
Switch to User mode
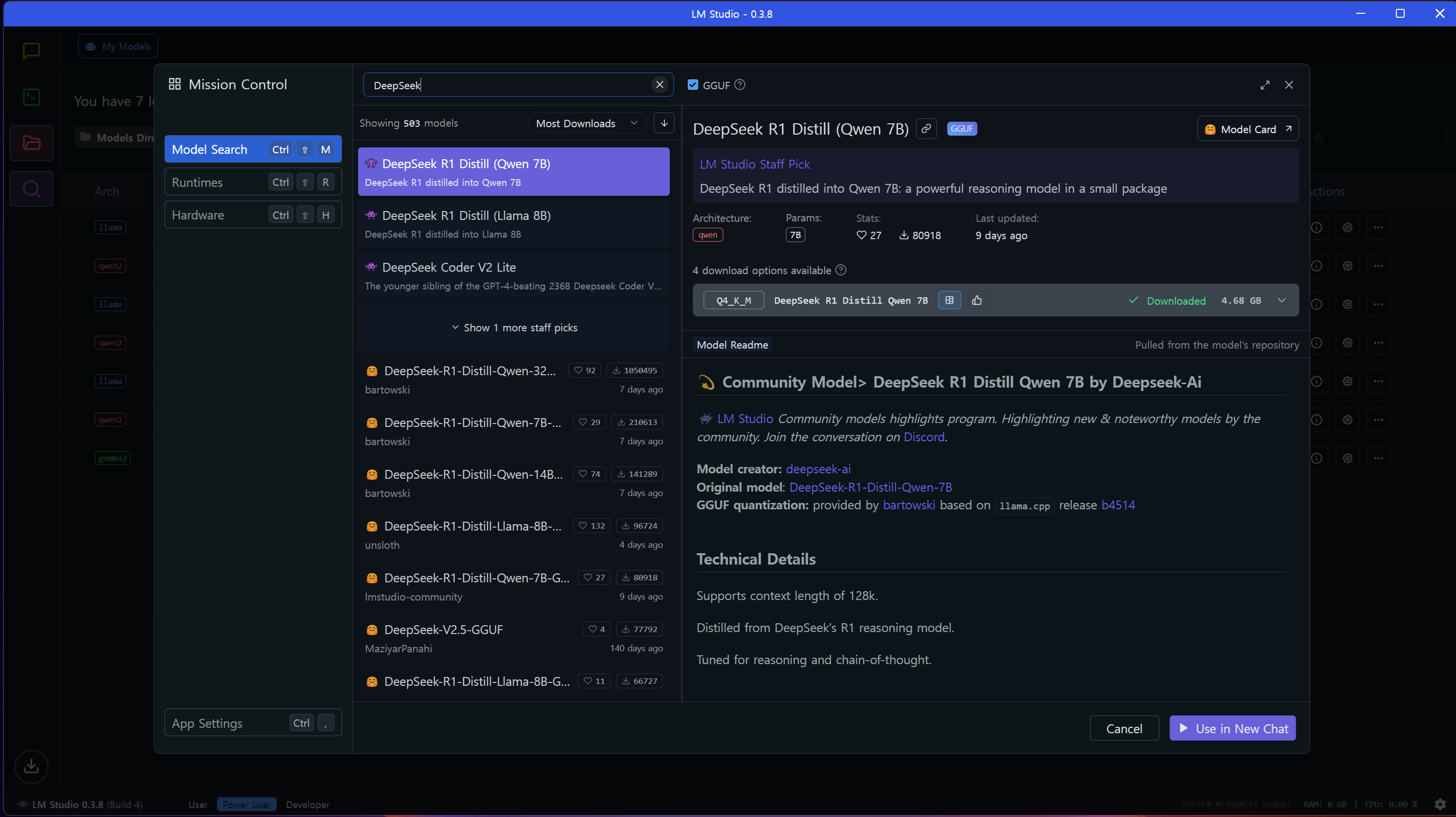pyautogui.click(x=198, y=805)
